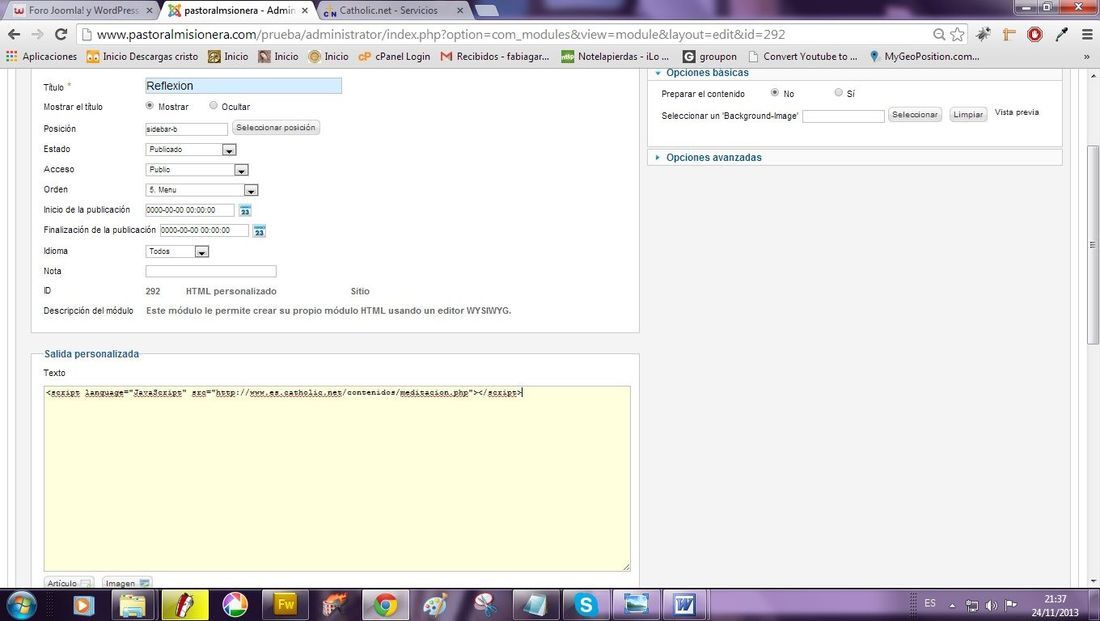Go back with the browser back arrow
The image size is (1100, 621).
(x=14, y=34)
